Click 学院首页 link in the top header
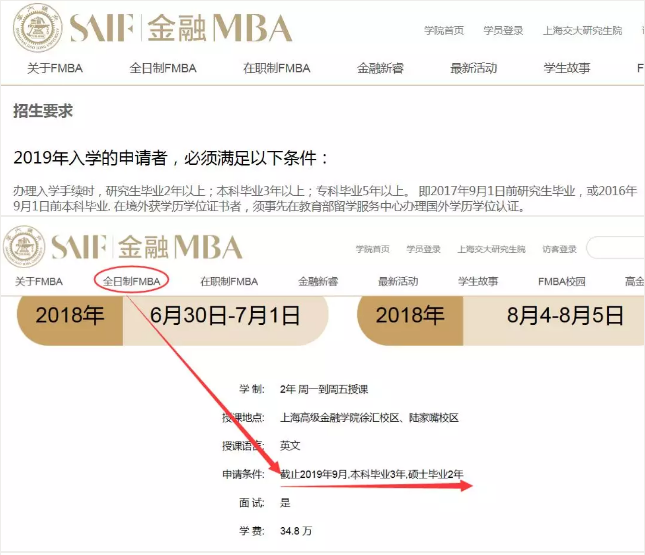This screenshot has width=645, height=555. 444,30
